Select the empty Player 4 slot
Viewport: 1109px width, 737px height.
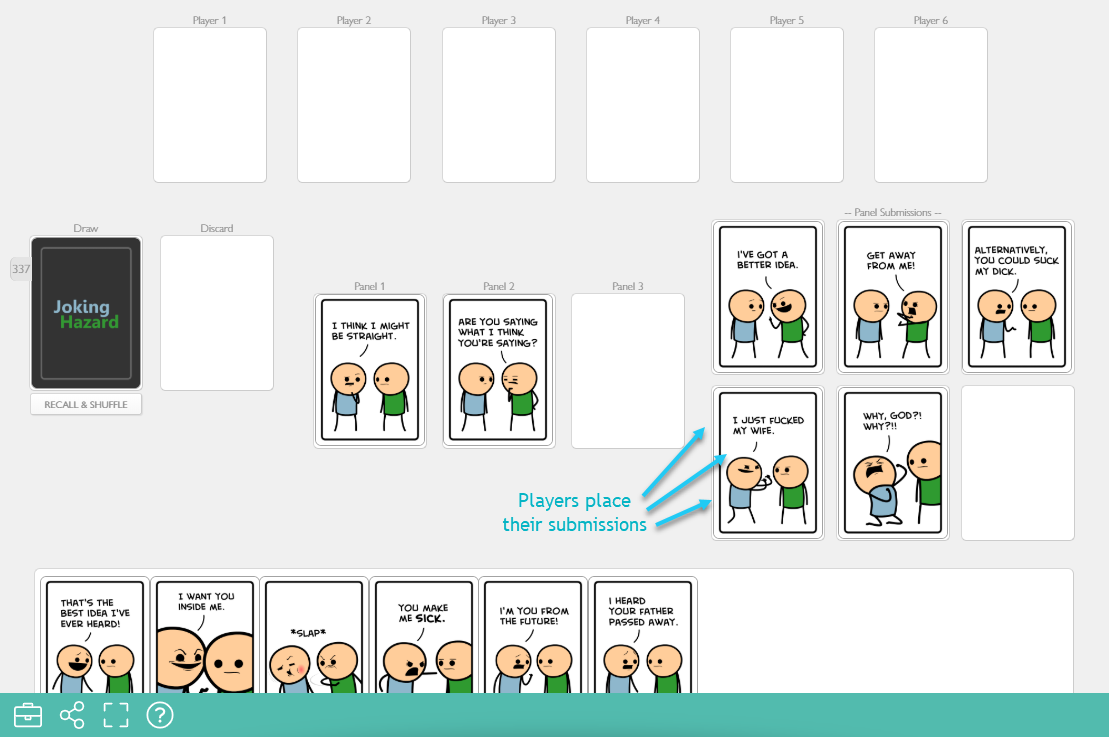tap(643, 105)
